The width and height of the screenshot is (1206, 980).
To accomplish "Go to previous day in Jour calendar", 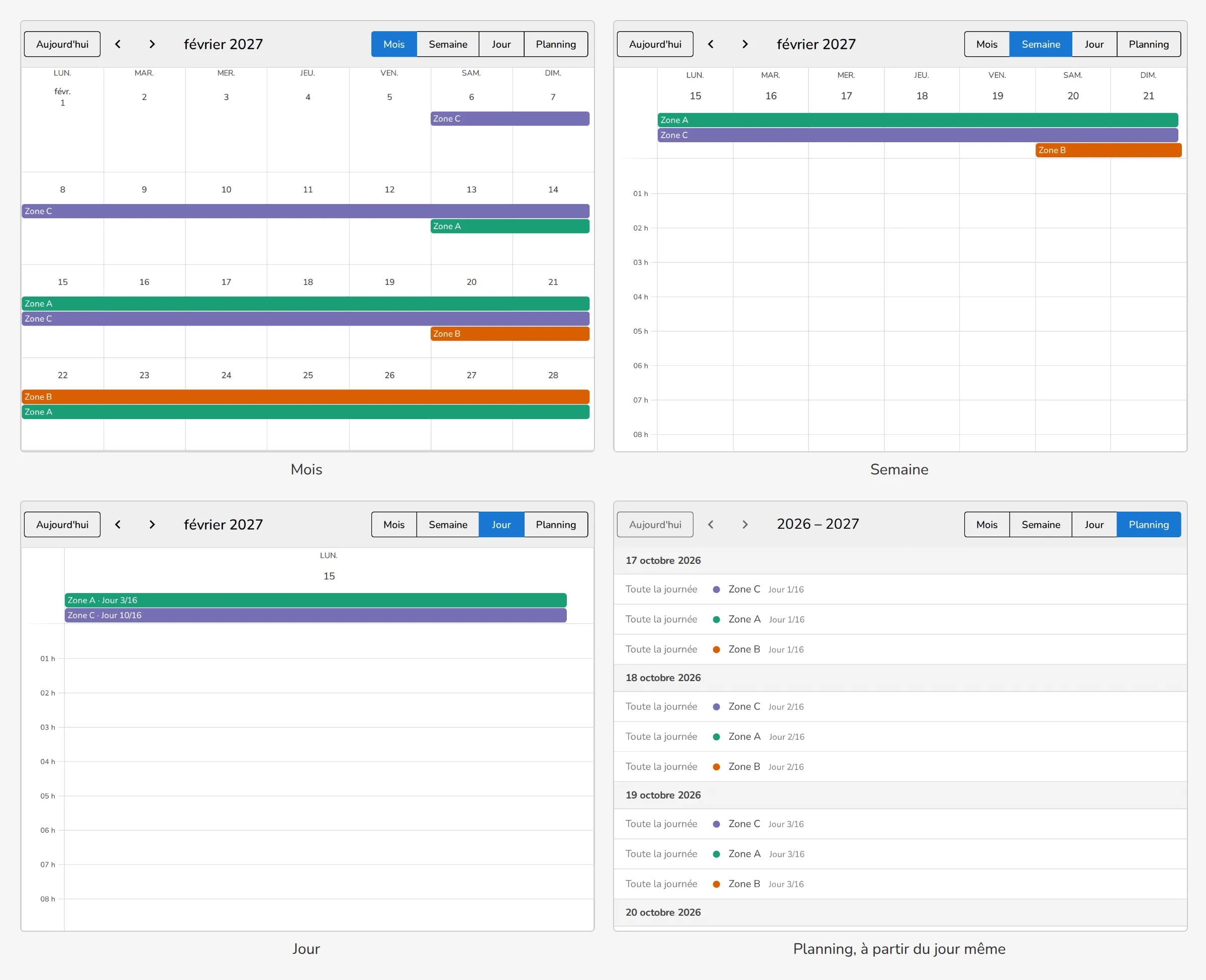I will pyautogui.click(x=118, y=525).
